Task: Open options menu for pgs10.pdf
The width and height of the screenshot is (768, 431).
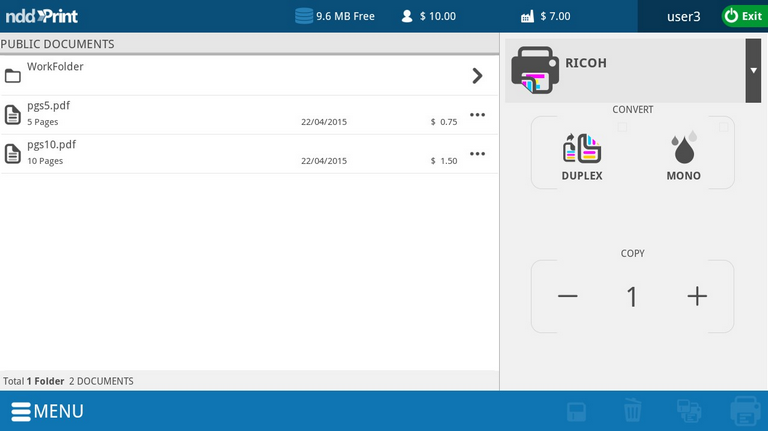Action: pos(477,153)
